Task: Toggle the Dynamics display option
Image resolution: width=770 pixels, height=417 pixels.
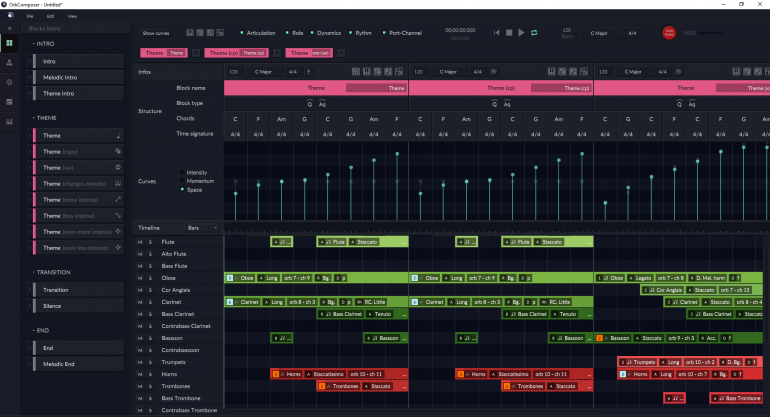Action: tap(326, 33)
